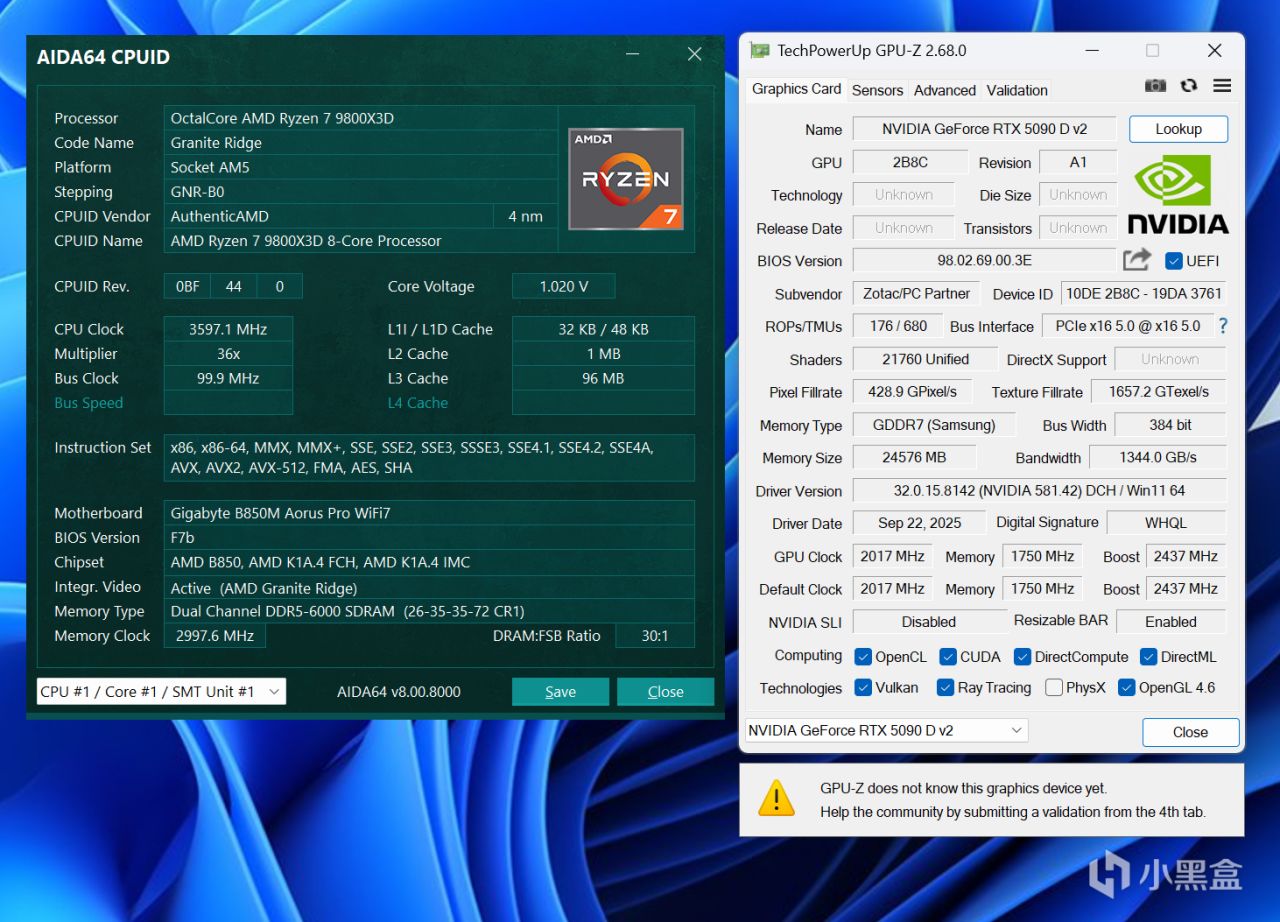Click the Code Name value Granite Ridge

pos(361,143)
